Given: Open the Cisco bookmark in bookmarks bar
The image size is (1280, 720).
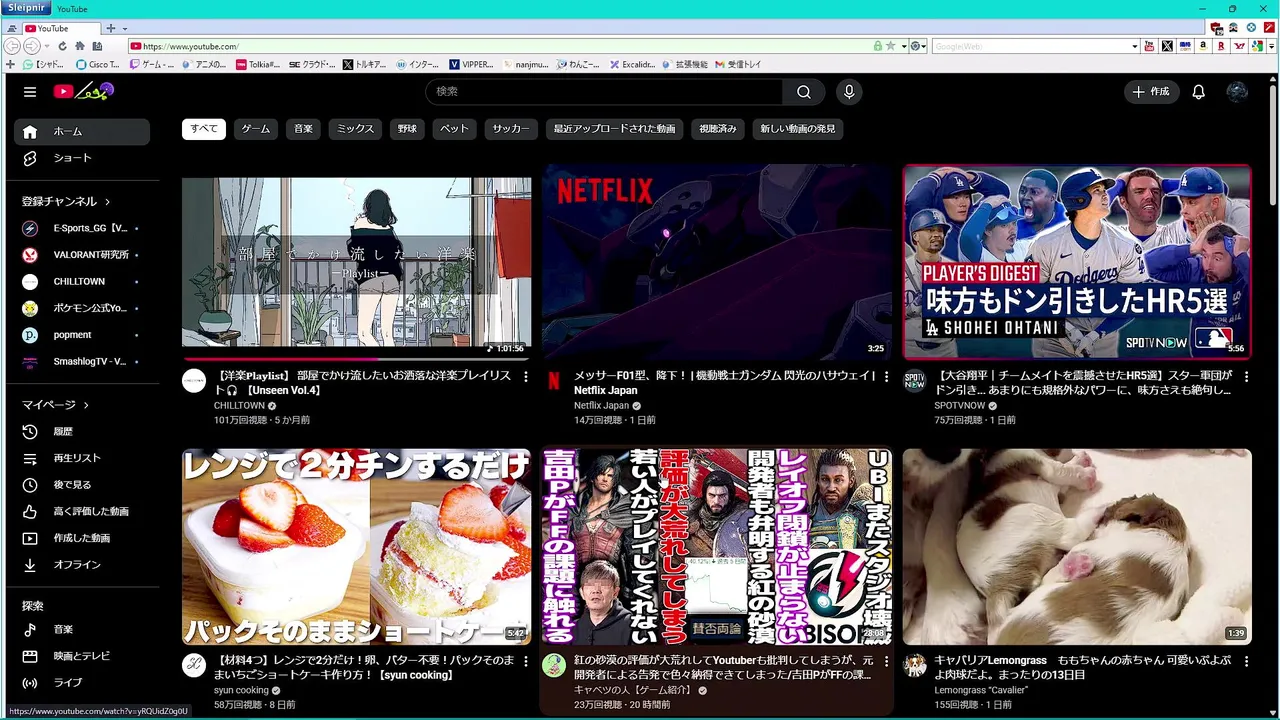Looking at the screenshot, I should (97, 64).
